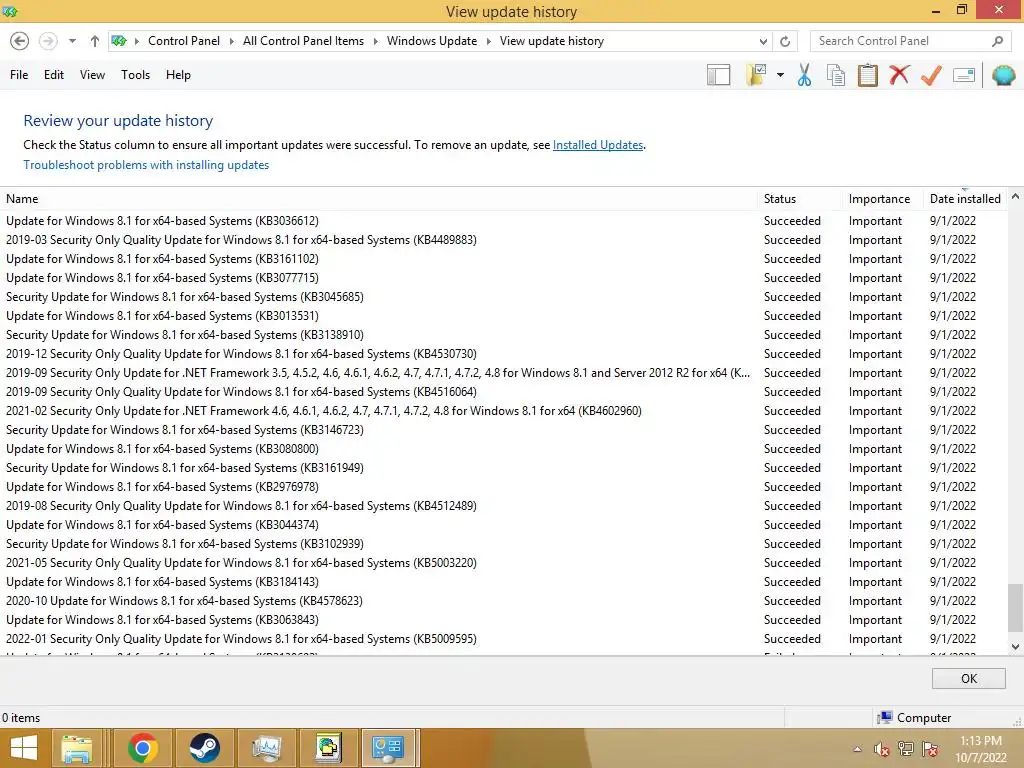
Task: Click the Windows Update icon in address bar
Action: pos(119,41)
